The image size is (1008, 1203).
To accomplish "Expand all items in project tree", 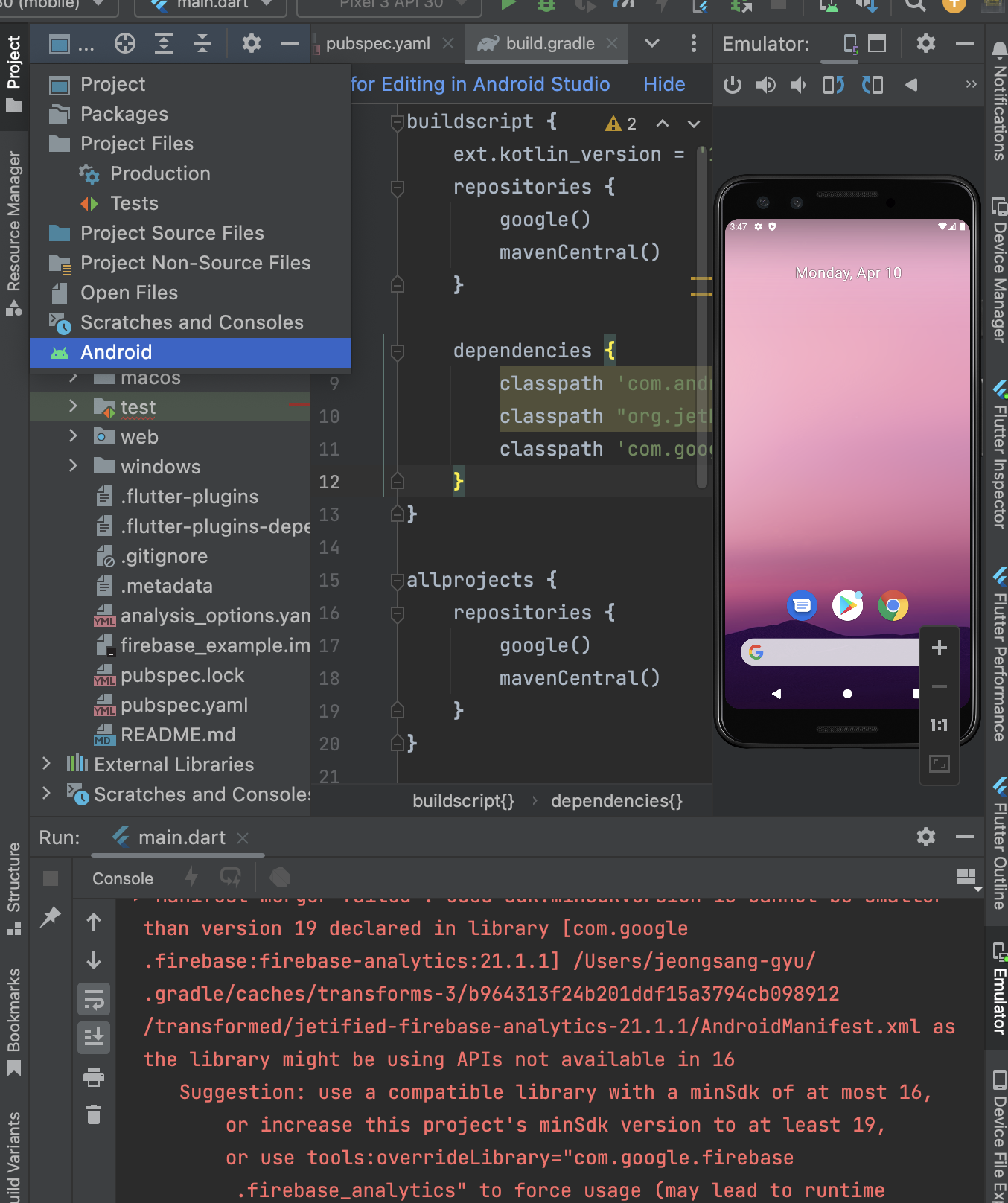I will [164, 43].
